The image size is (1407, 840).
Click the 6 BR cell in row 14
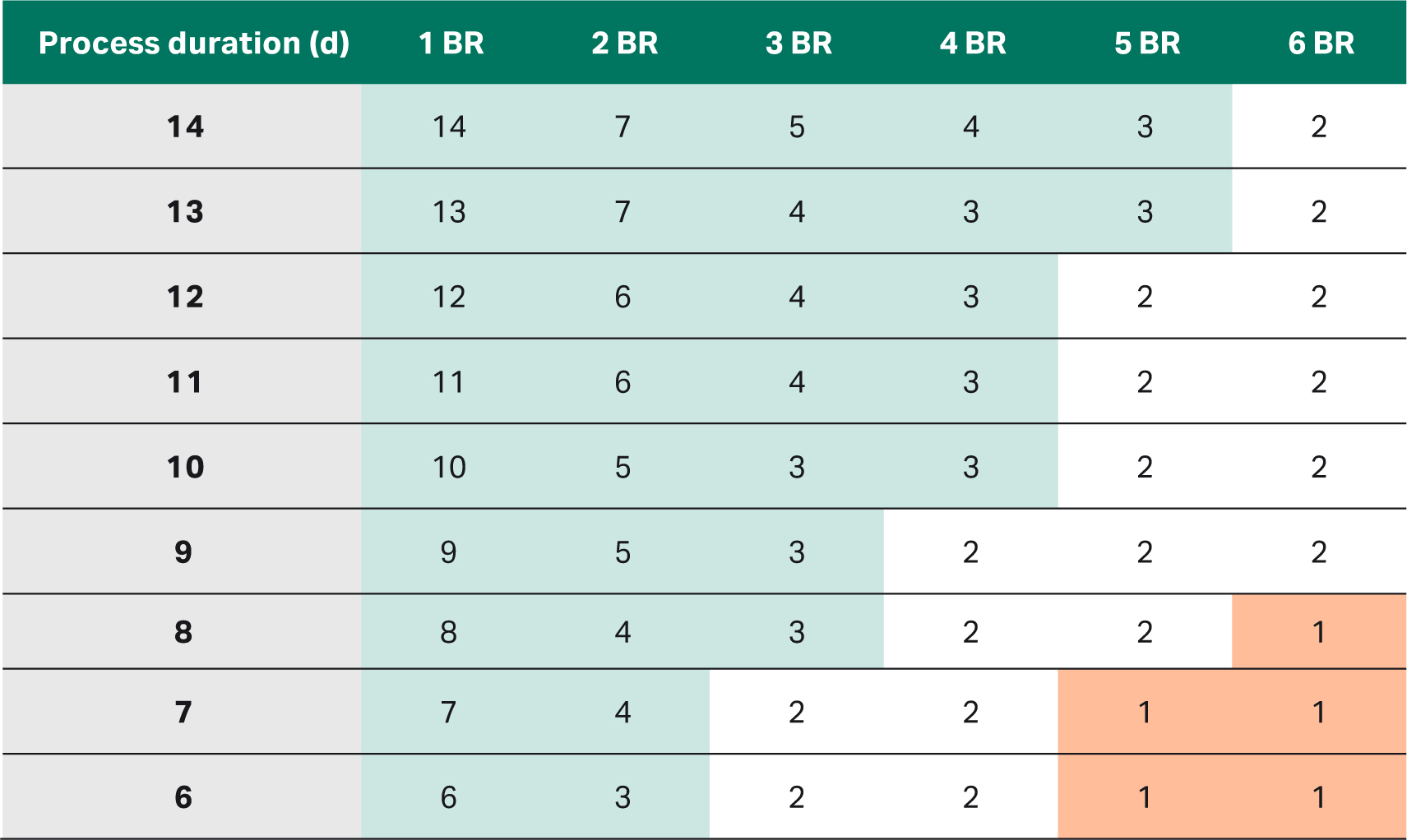[1319, 127]
